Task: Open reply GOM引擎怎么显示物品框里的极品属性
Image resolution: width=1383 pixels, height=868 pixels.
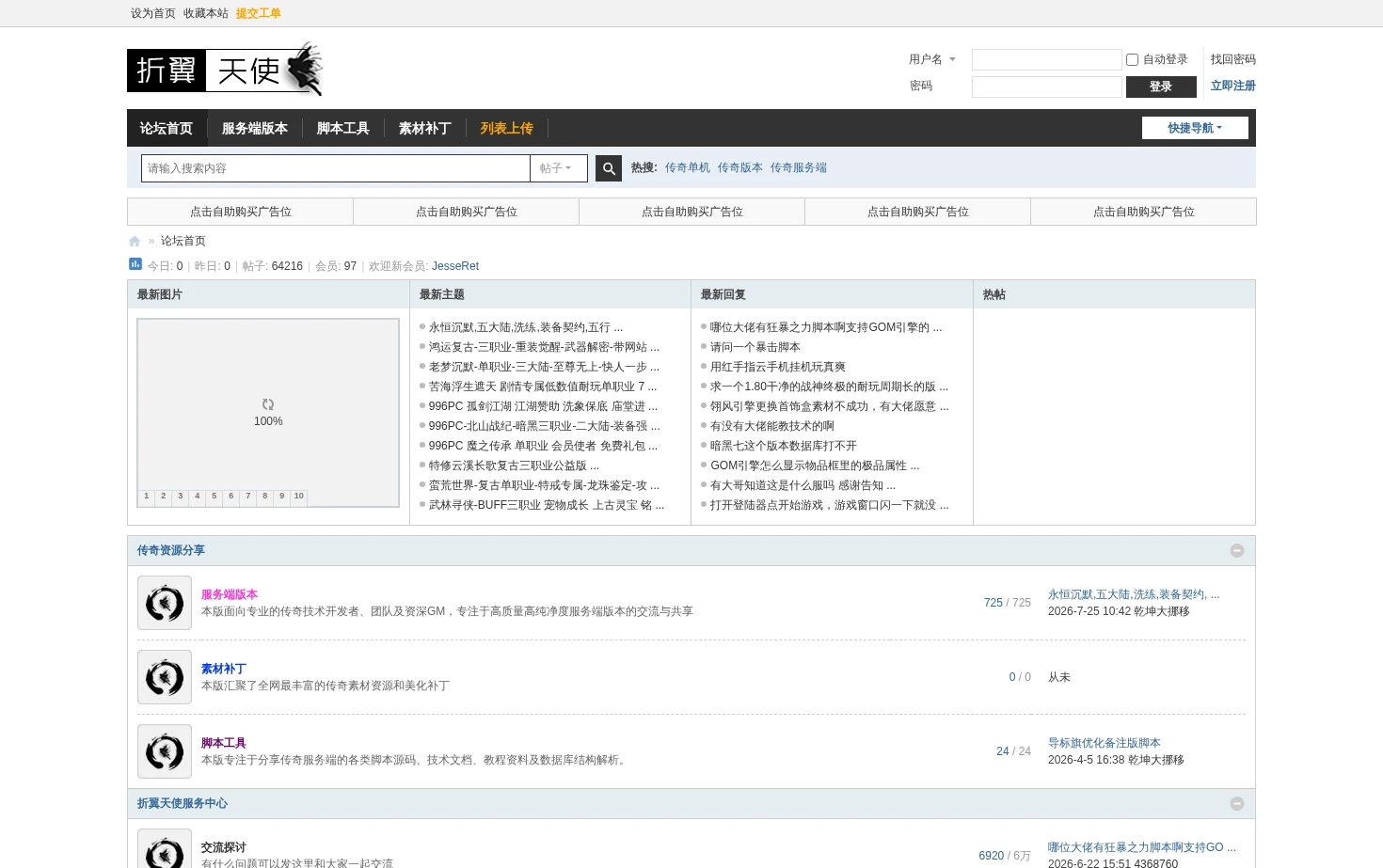Action: click(815, 466)
